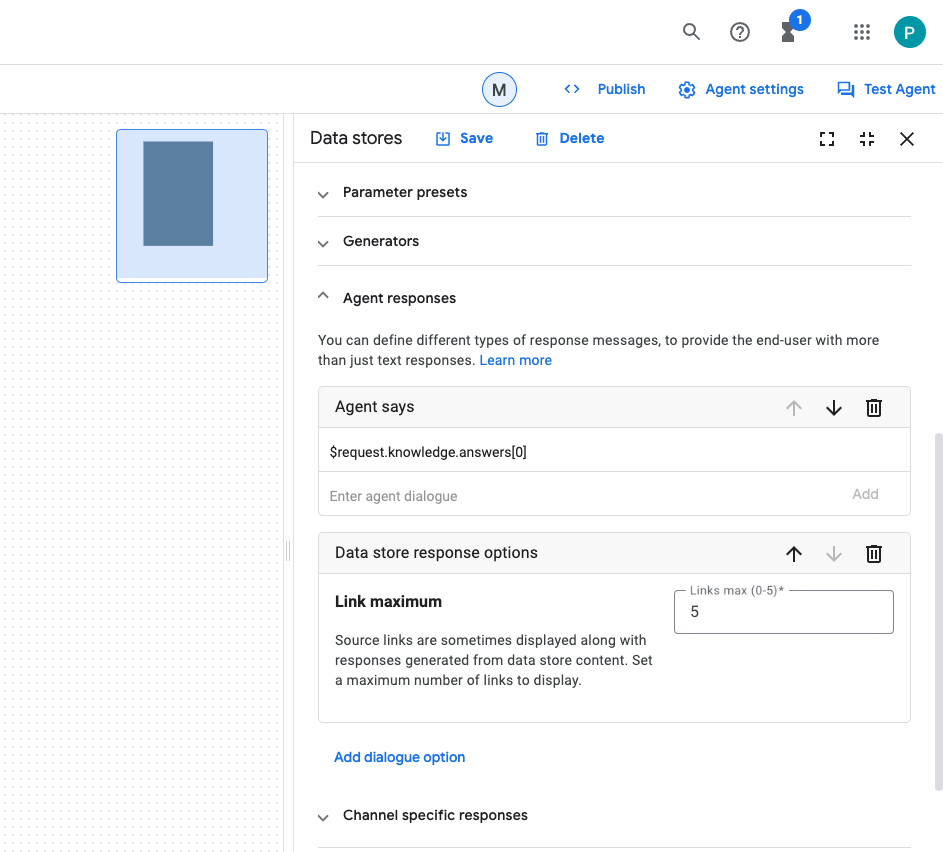Collapse the Agent responses section
The width and height of the screenshot is (943, 852).
click(x=323, y=298)
